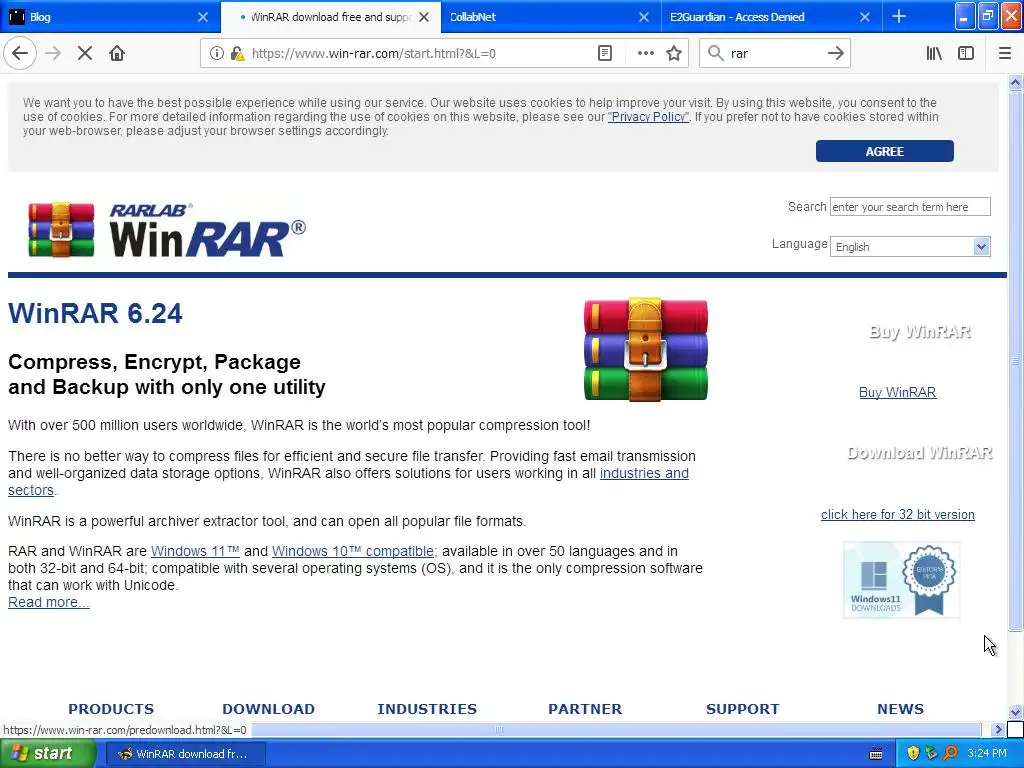Screen dimensions: 1024x768
Task: Click the padlock connection icon
Action: pos(237,54)
